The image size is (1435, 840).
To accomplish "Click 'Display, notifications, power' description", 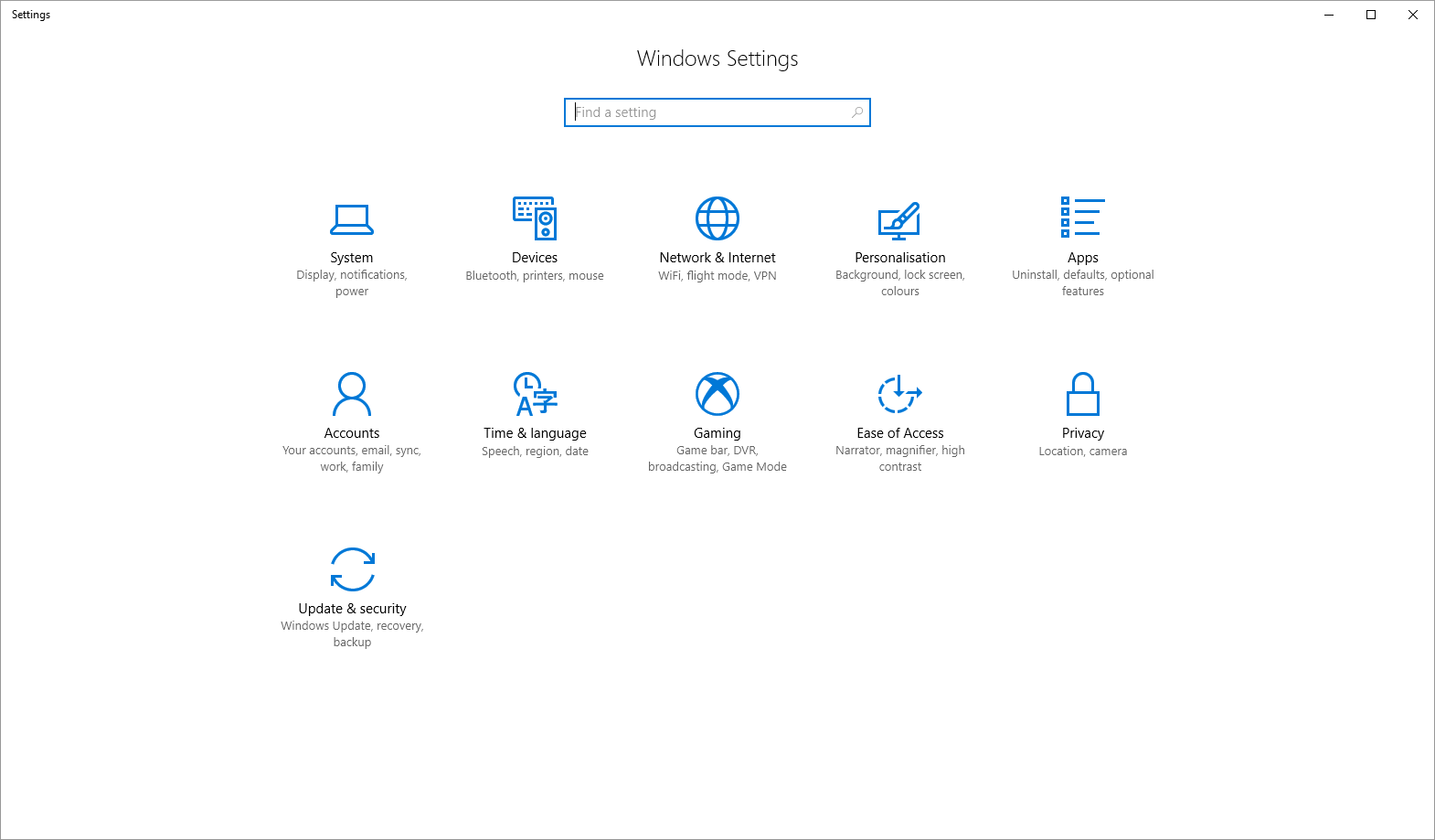I will (352, 282).
